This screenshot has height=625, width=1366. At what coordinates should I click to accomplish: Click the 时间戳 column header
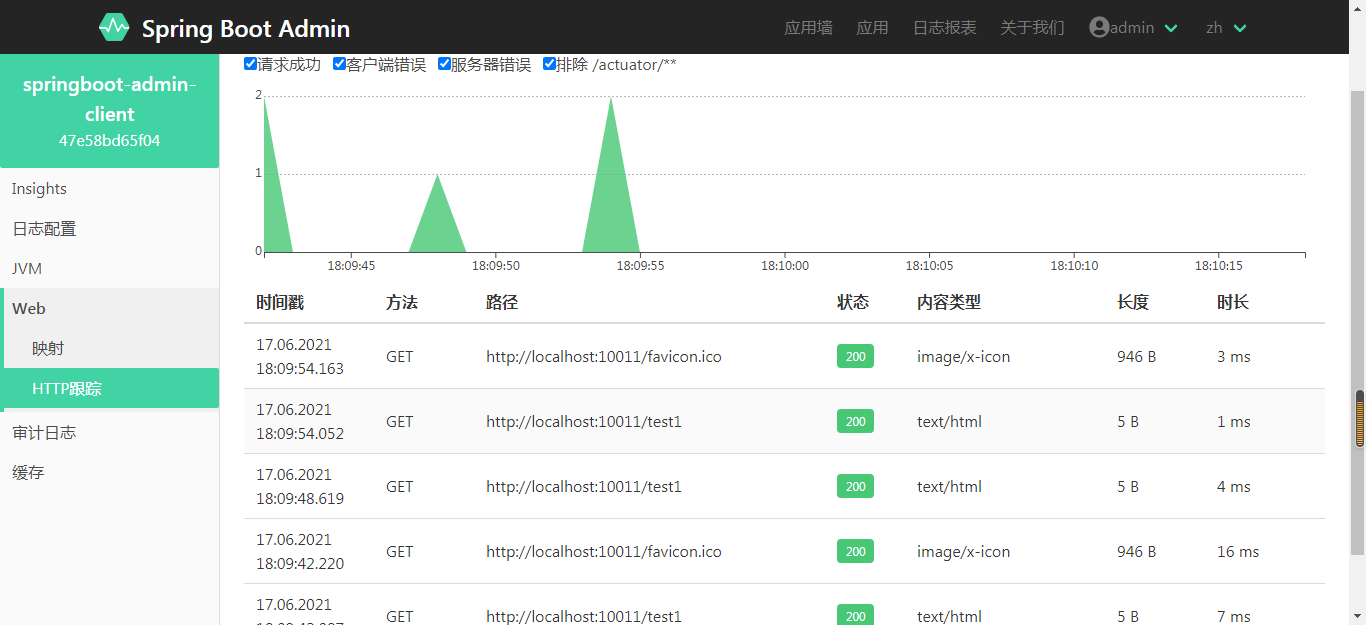(279, 302)
